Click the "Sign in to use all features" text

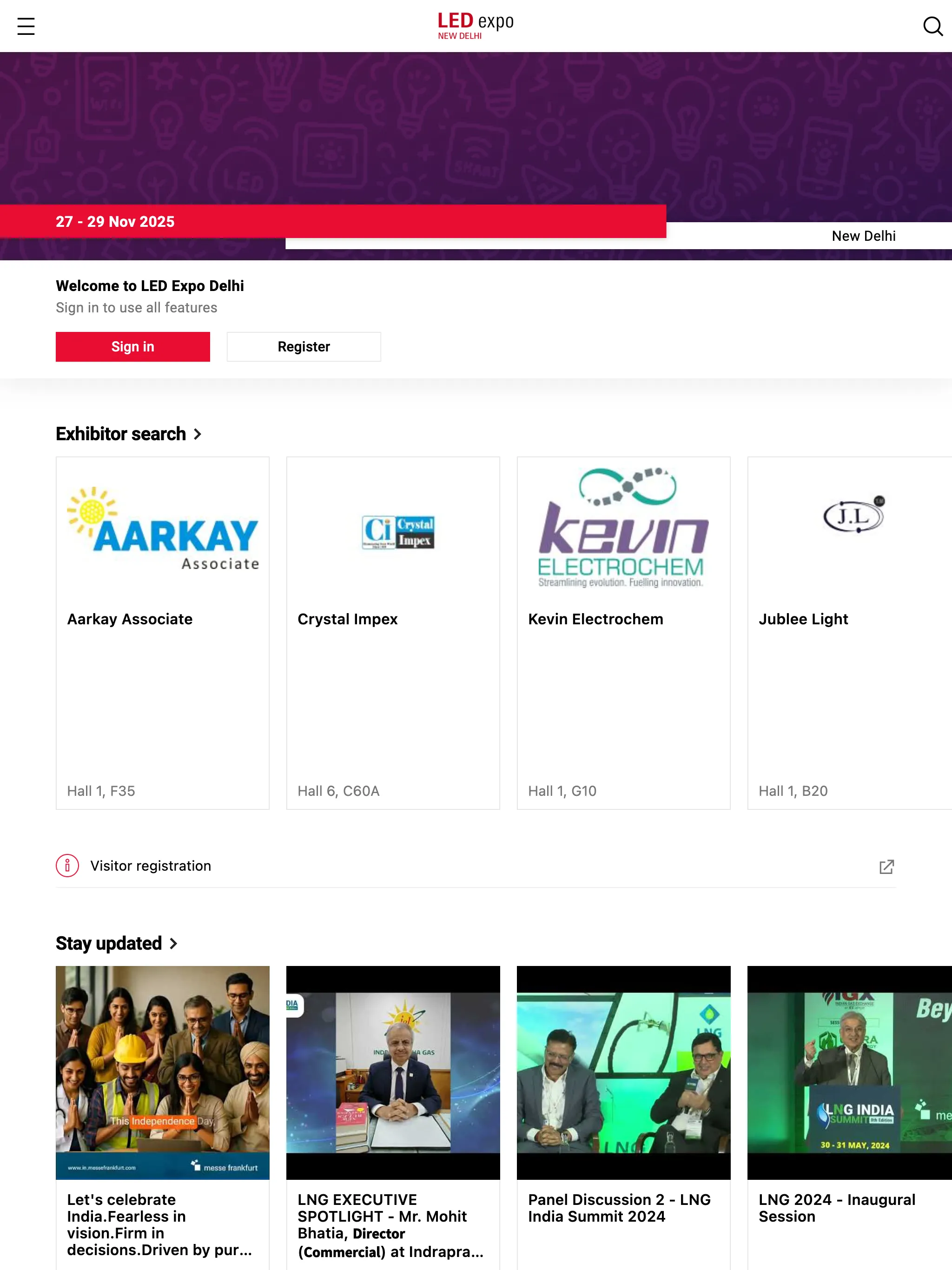click(x=137, y=308)
